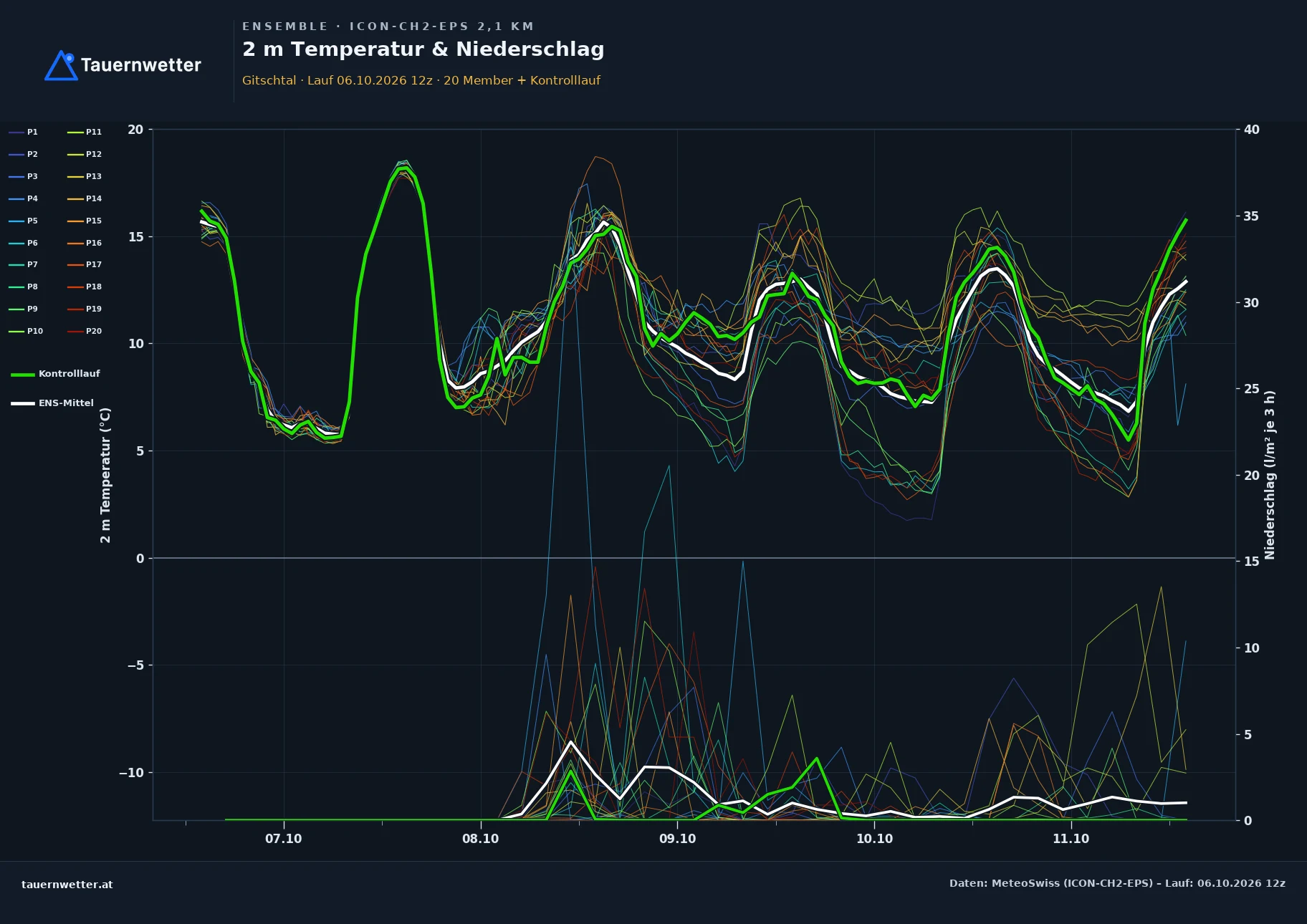Click the 40 tick on precipitation axis
This screenshot has height=924, width=1307.
click(1251, 130)
